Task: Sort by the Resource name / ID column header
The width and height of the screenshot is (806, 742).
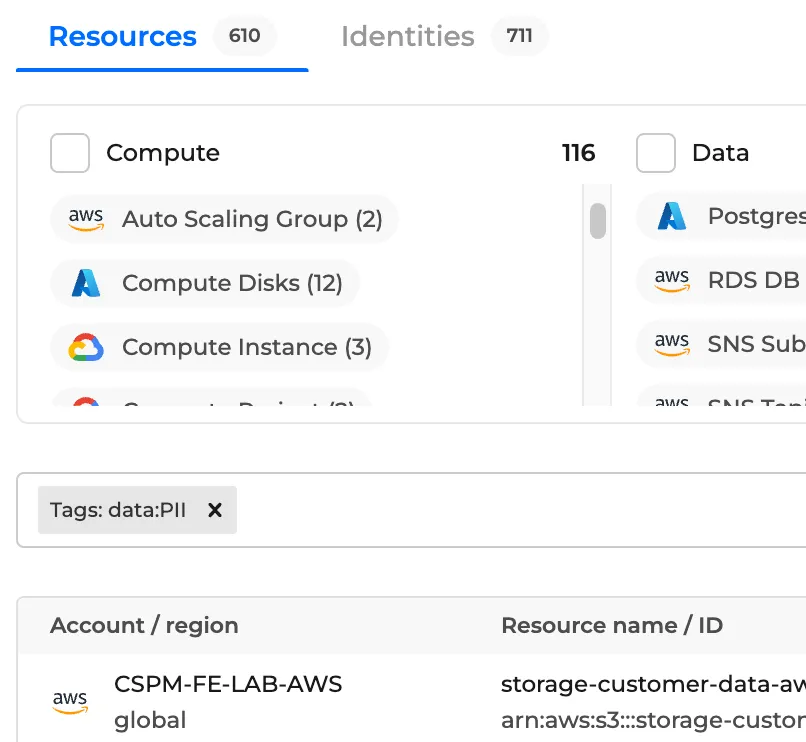Action: click(611, 626)
